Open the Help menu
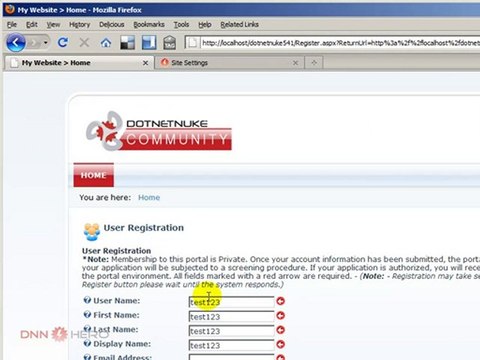Screen dimensions: 480x360 coord(205,25)
